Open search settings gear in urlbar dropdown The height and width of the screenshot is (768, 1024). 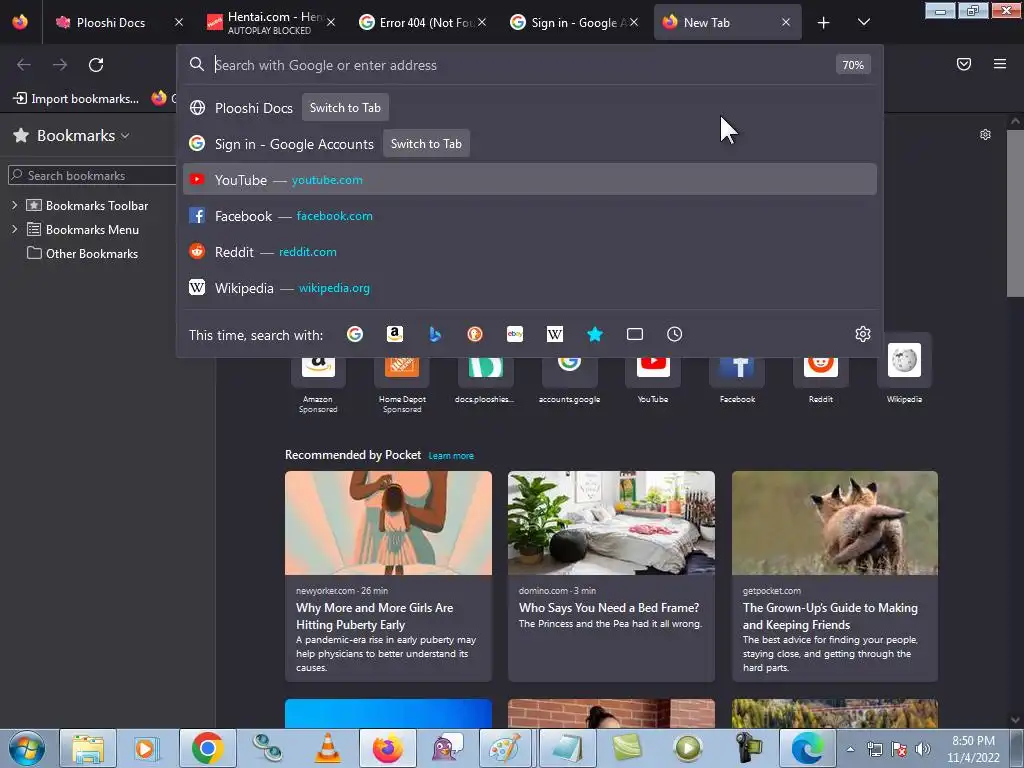[863, 334]
